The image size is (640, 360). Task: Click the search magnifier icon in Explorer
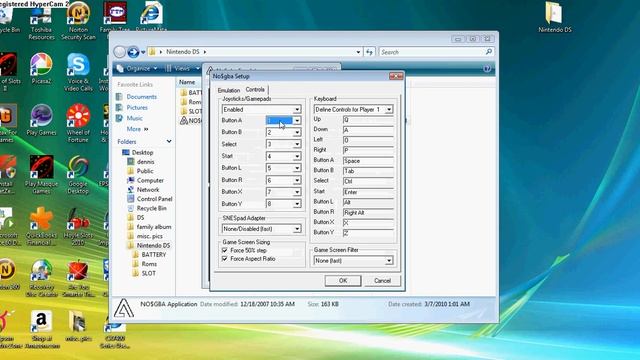tap(489, 52)
